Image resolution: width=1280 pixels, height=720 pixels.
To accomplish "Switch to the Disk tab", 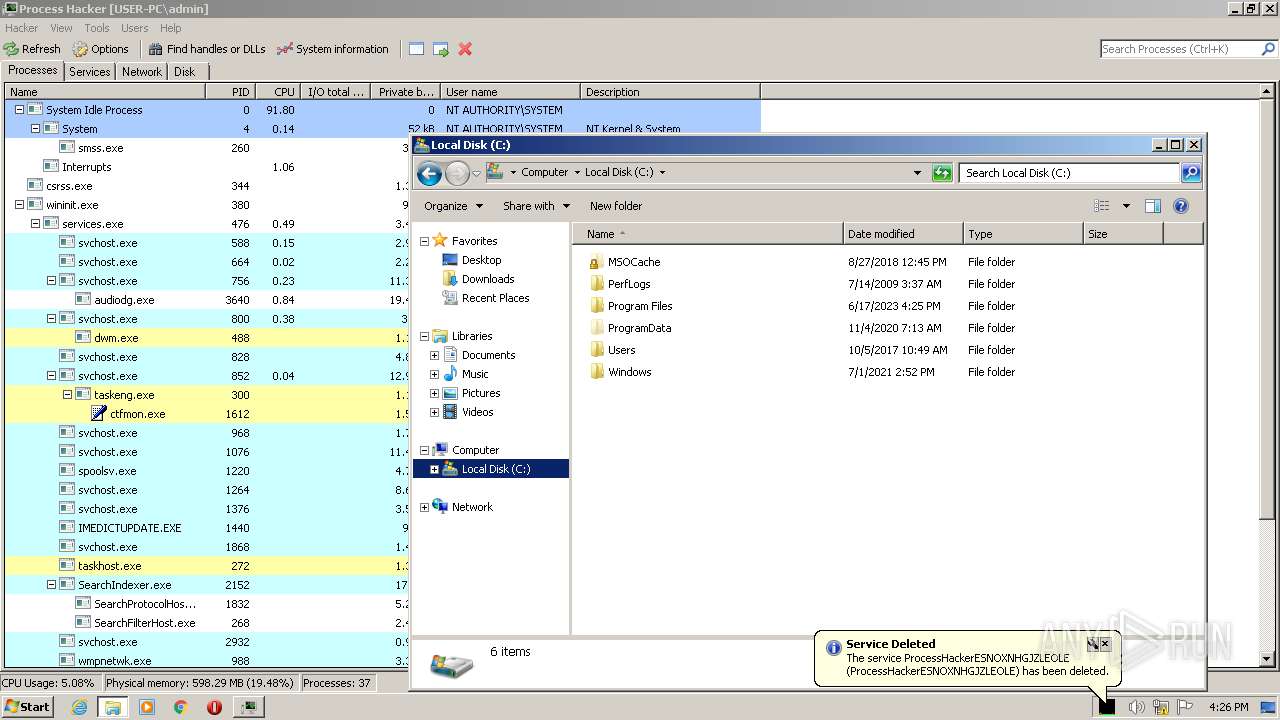I will click(184, 72).
